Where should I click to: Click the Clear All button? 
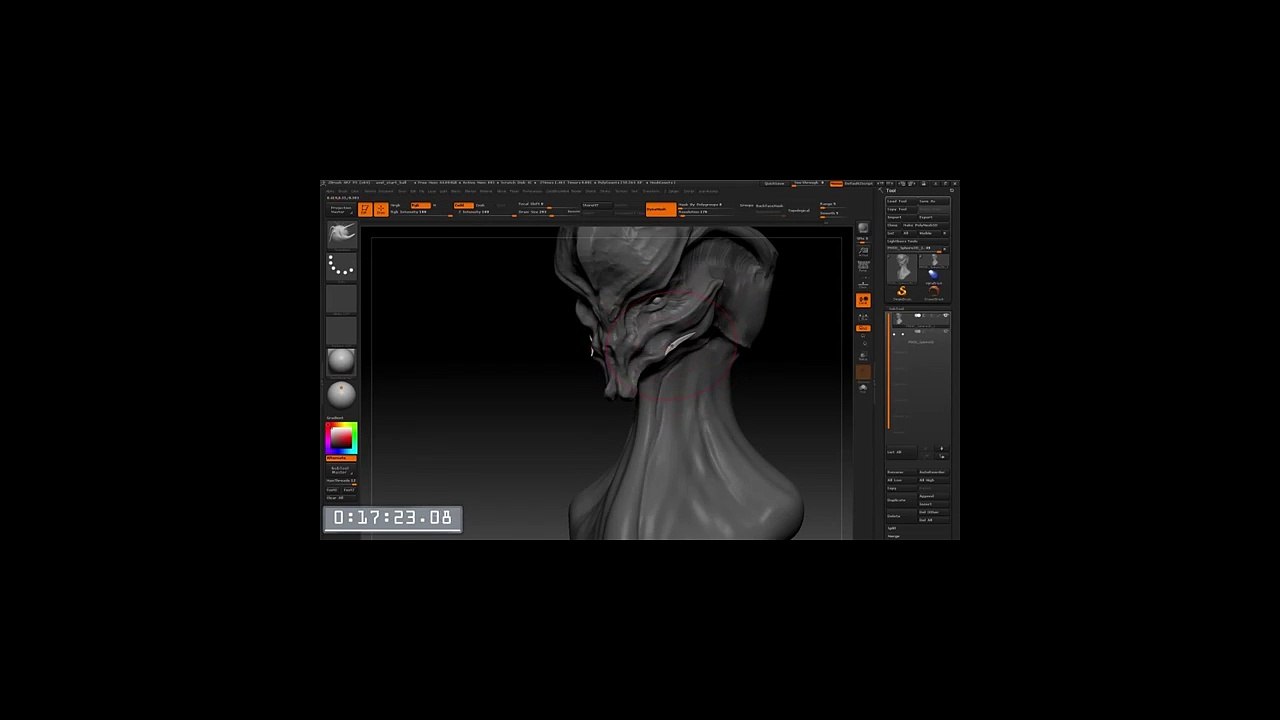pos(340,498)
